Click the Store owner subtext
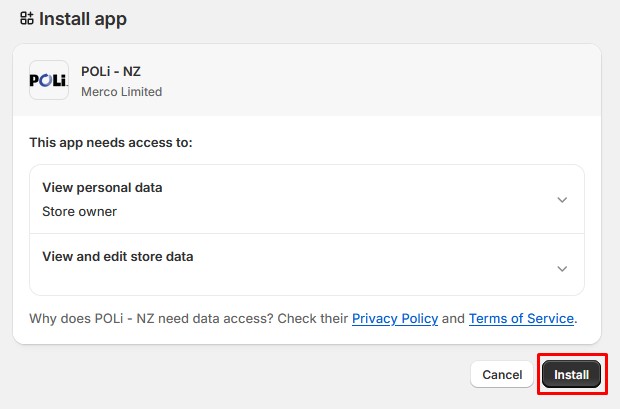The width and height of the screenshot is (620, 409). (x=79, y=212)
